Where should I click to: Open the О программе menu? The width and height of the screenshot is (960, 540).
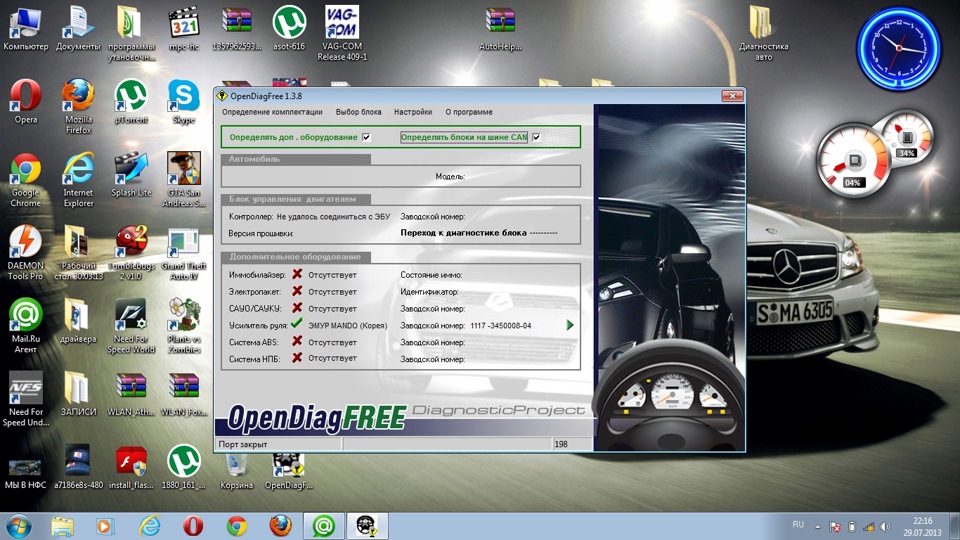click(468, 112)
